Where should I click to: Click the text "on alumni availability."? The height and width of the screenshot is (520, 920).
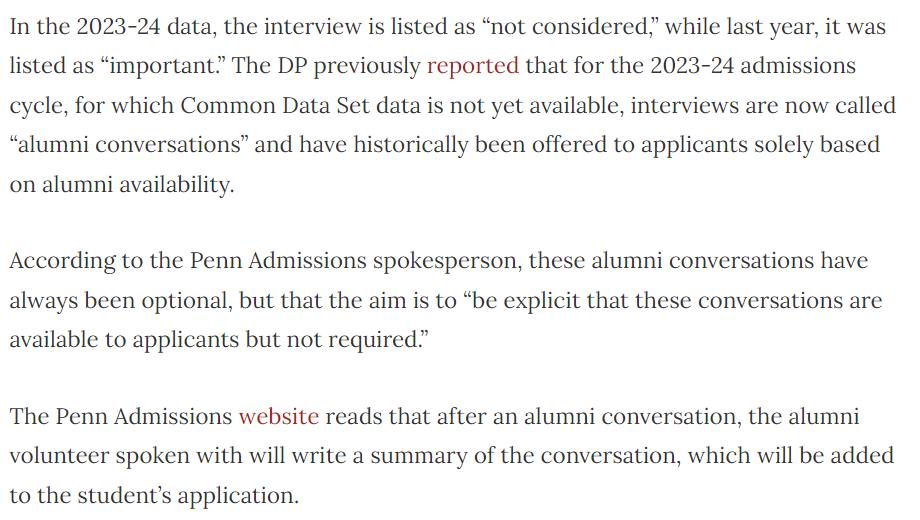(122, 184)
